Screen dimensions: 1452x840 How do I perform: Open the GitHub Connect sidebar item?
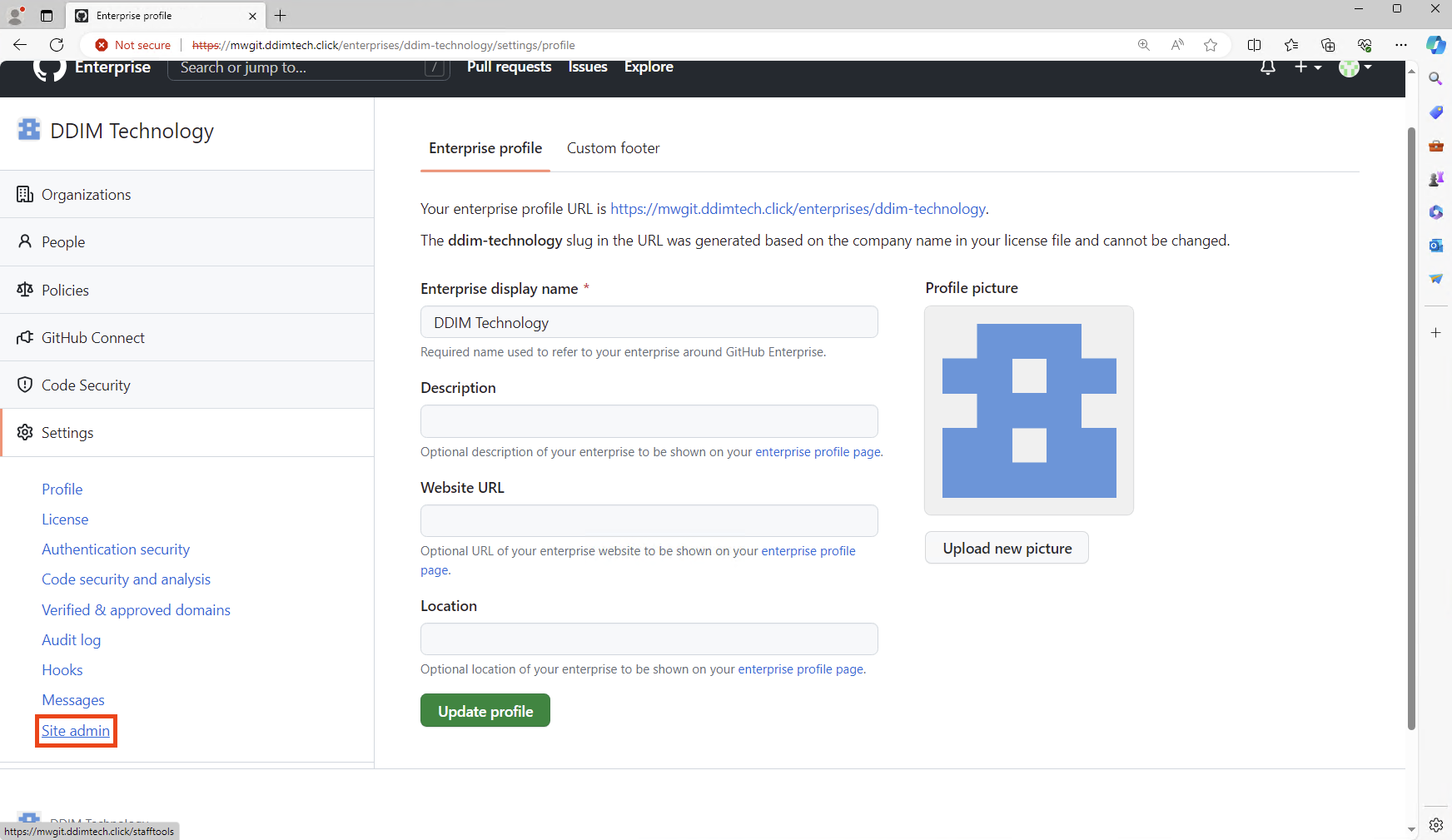tap(186, 337)
